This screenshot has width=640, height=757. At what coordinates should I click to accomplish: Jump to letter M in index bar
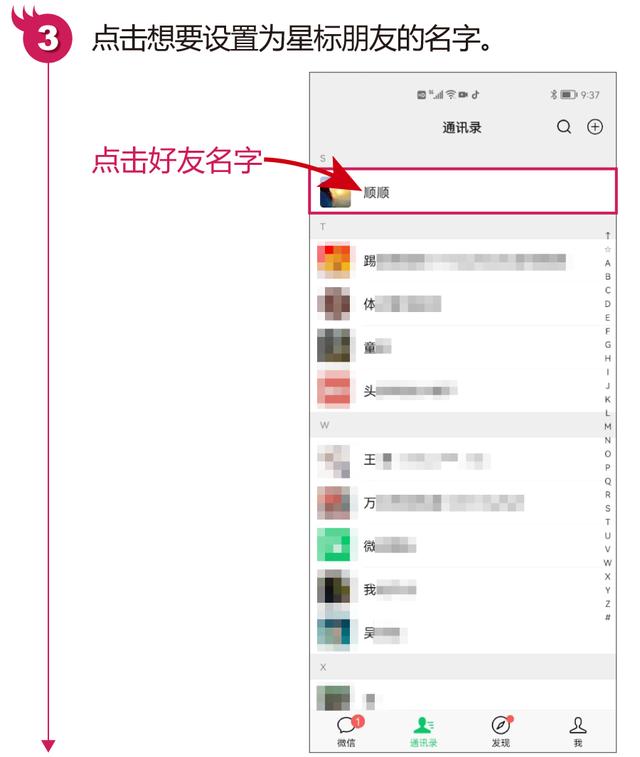click(608, 427)
